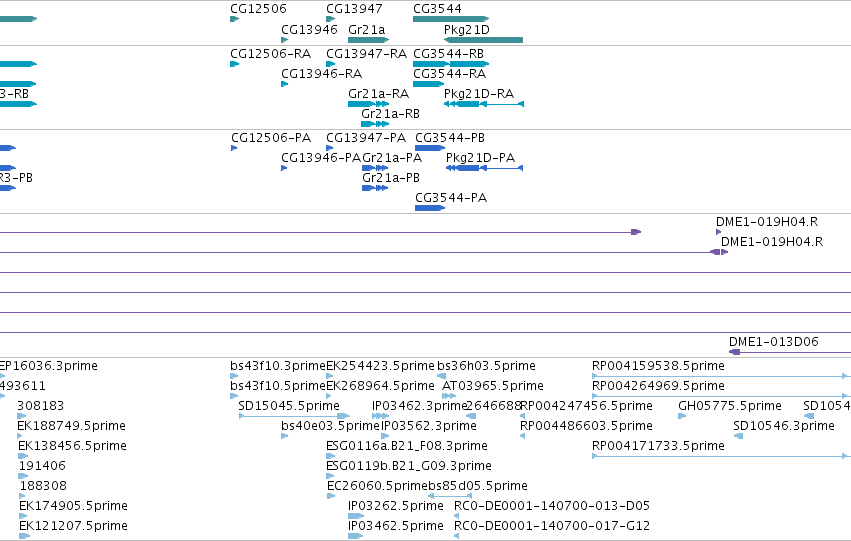
Task: Select protein CG13947-PA
Action: (366, 138)
